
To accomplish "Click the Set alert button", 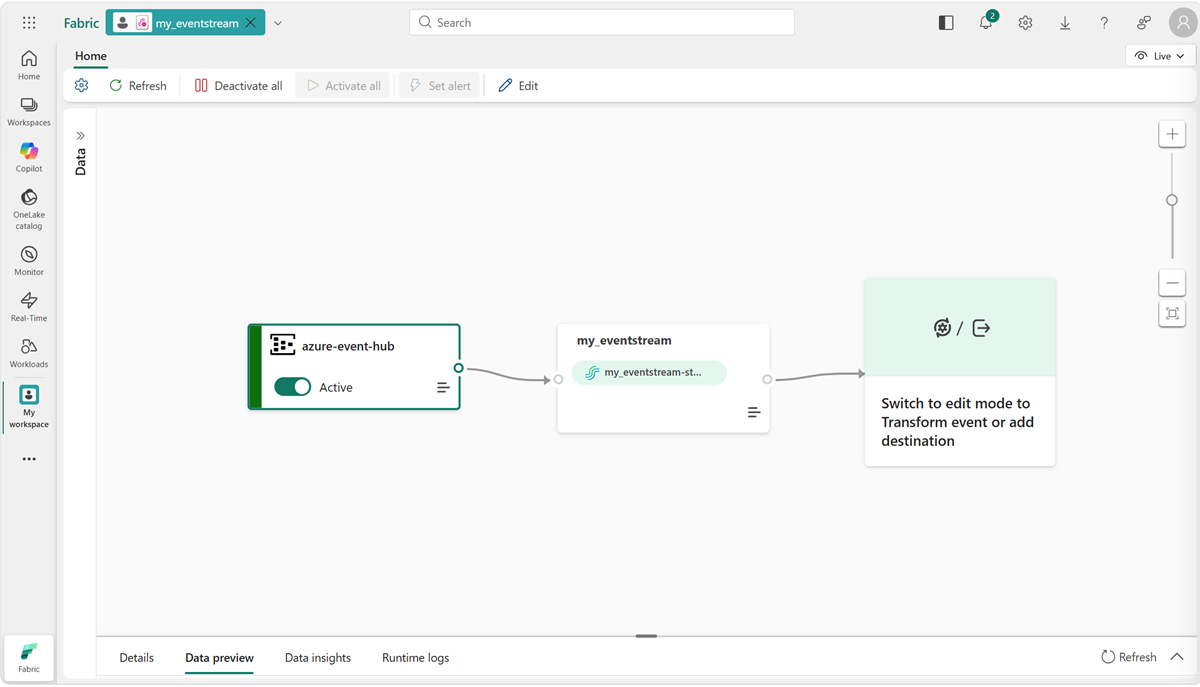I will point(440,86).
